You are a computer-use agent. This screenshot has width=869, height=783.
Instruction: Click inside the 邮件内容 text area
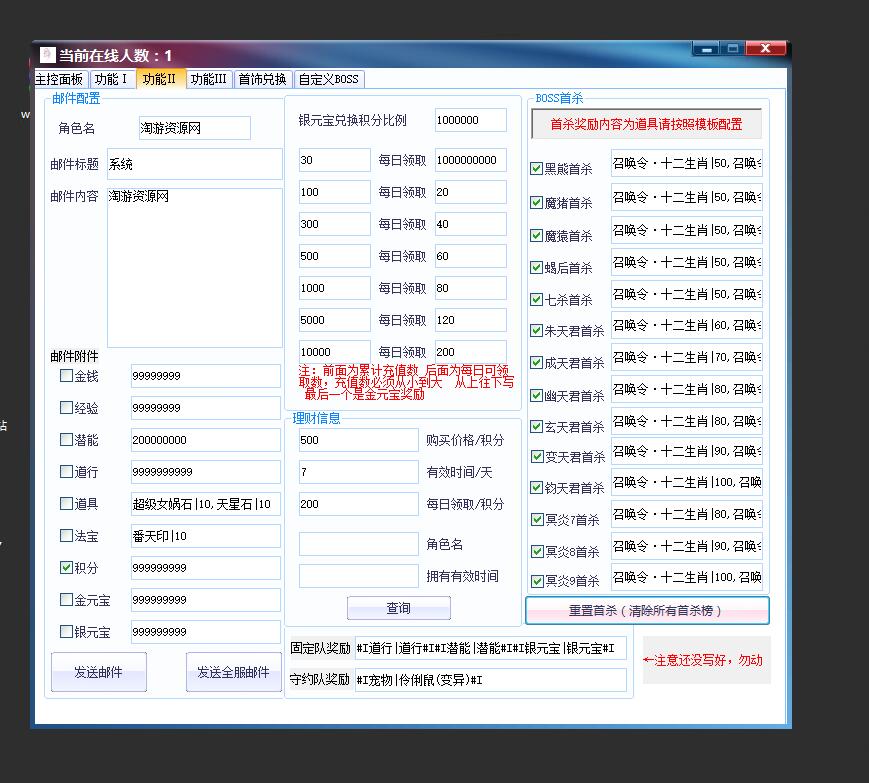point(194,265)
